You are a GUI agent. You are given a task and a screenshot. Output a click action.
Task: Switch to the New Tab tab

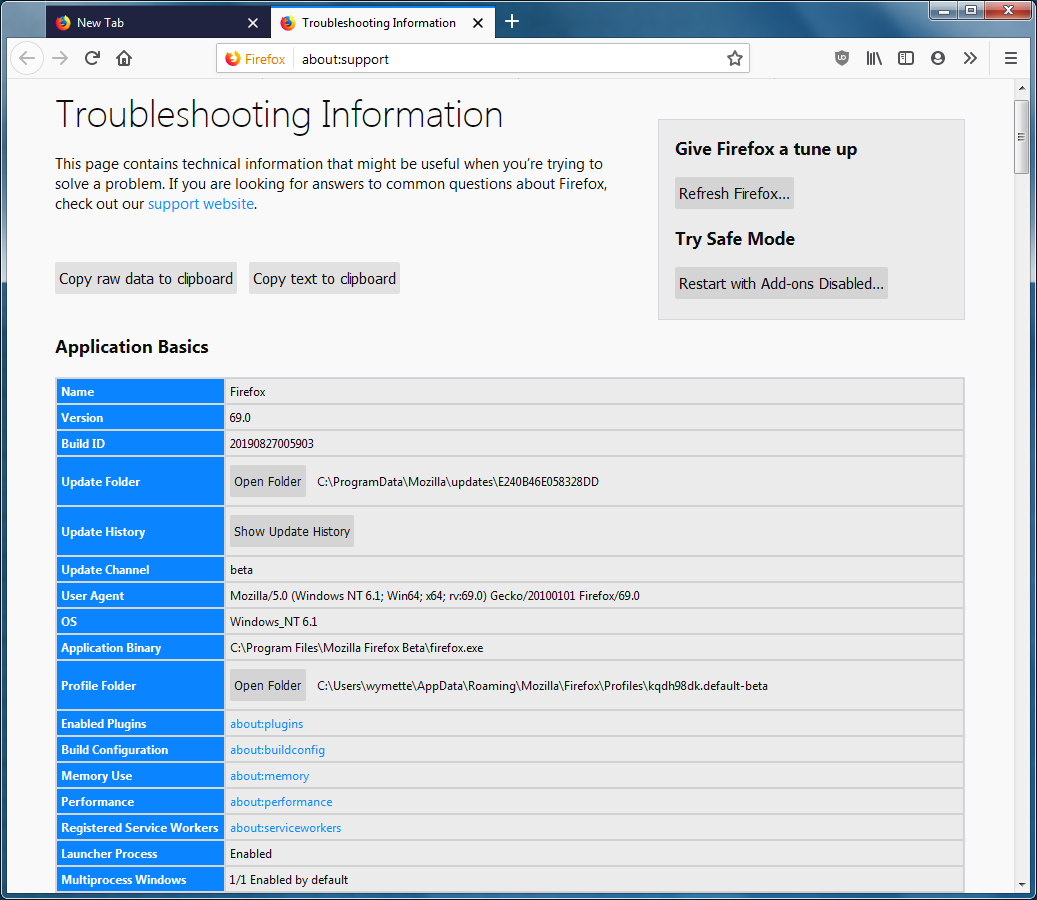tap(159, 23)
